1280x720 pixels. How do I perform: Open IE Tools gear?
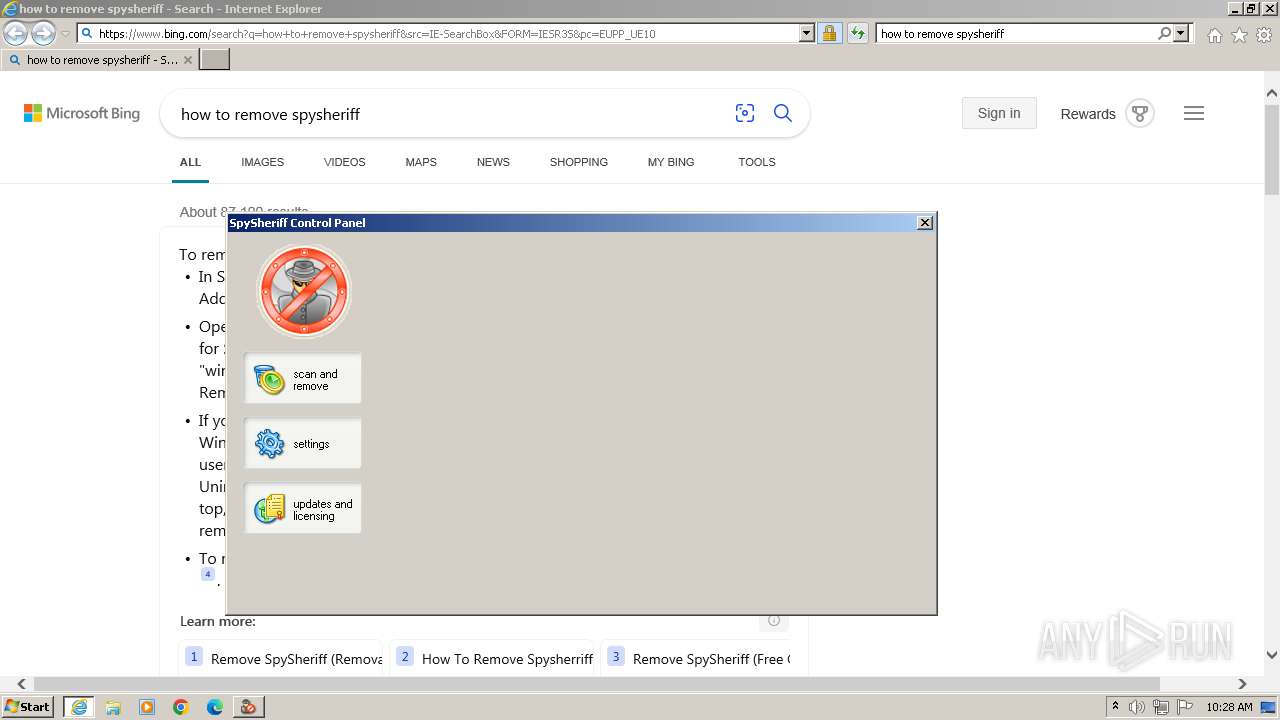click(x=1264, y=35)
